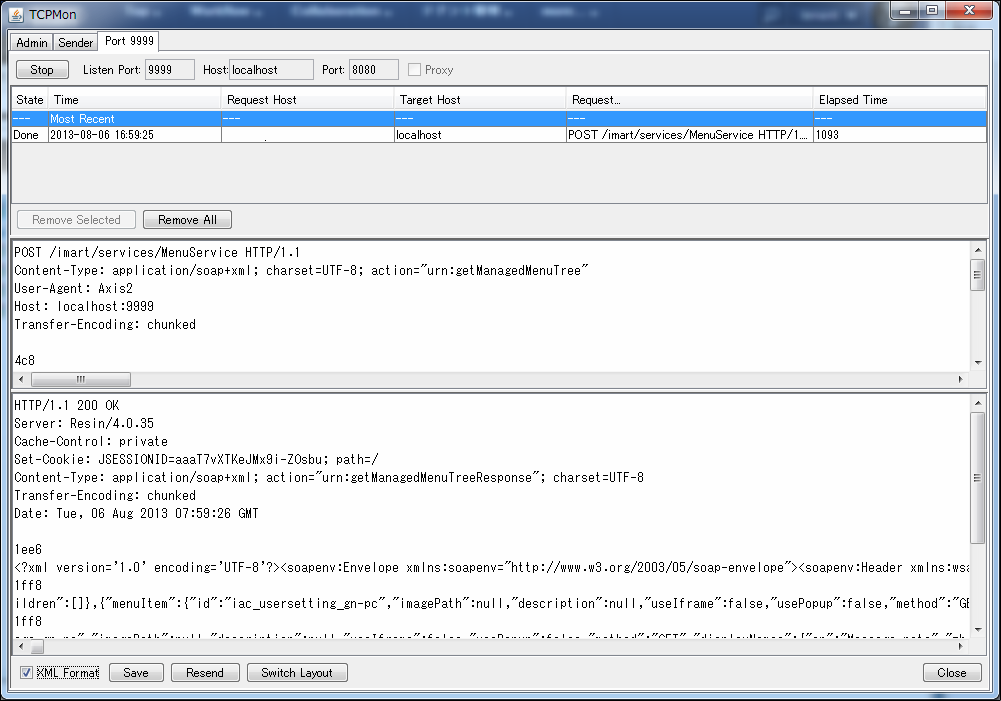Click the POST /imart/services/MenuService request cell
Image resolution: width=1001 pixels, height=701 pixels.
click(690, 135)
